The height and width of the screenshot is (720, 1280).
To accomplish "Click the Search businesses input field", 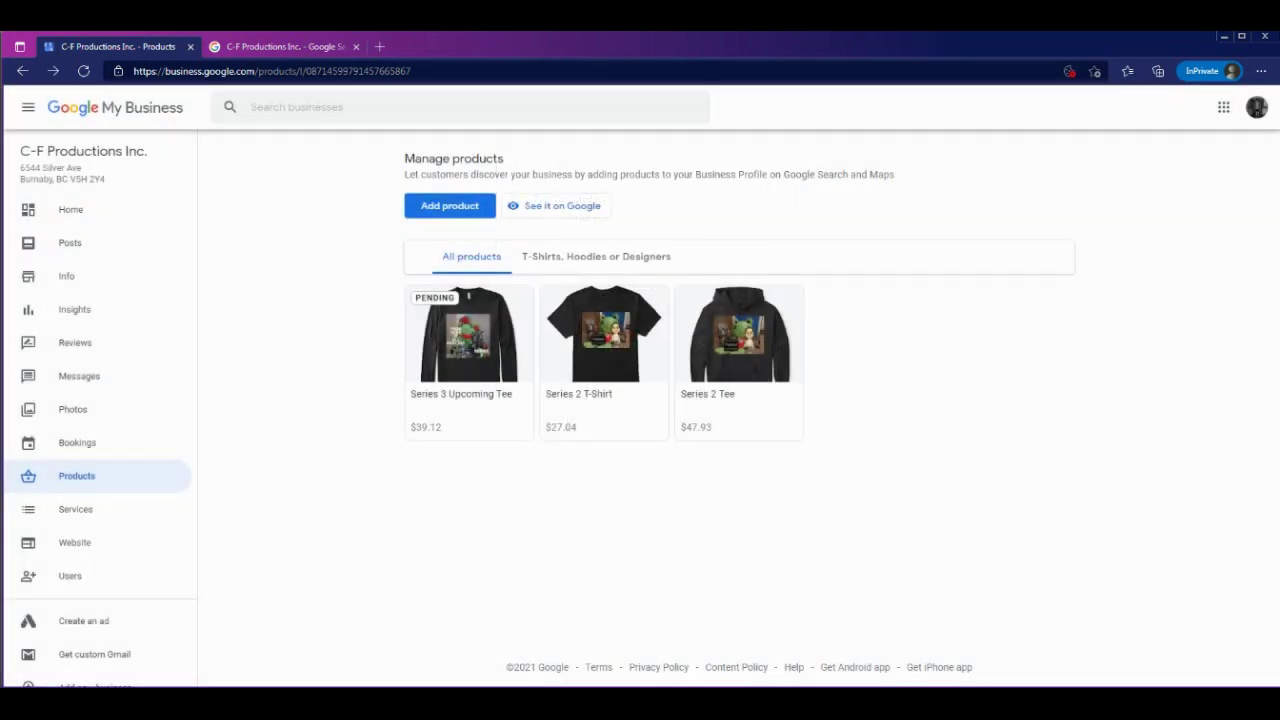I will (x=470, y=107).
